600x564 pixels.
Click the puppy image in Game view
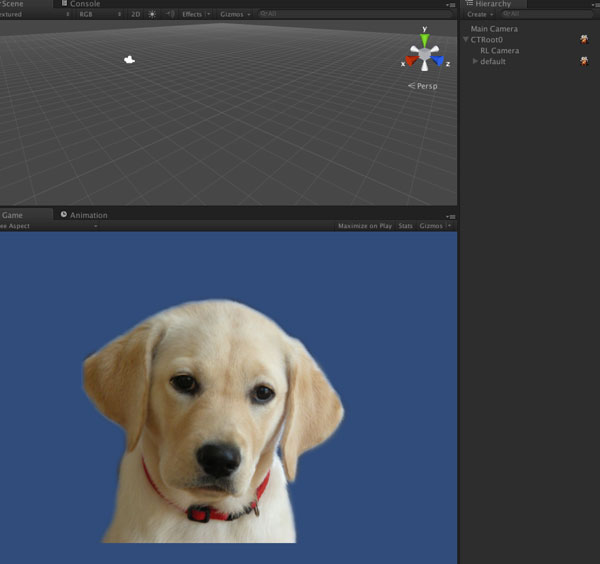tap(213, 421)
